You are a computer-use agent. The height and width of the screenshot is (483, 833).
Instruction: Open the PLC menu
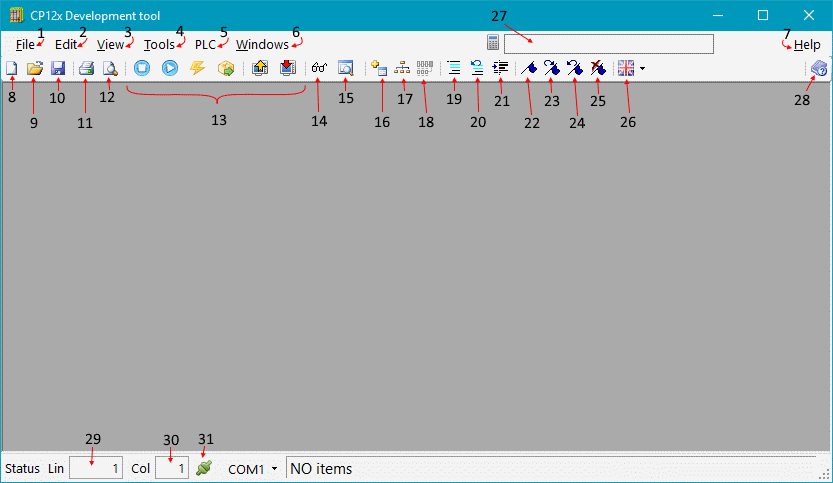pos(205,45)
